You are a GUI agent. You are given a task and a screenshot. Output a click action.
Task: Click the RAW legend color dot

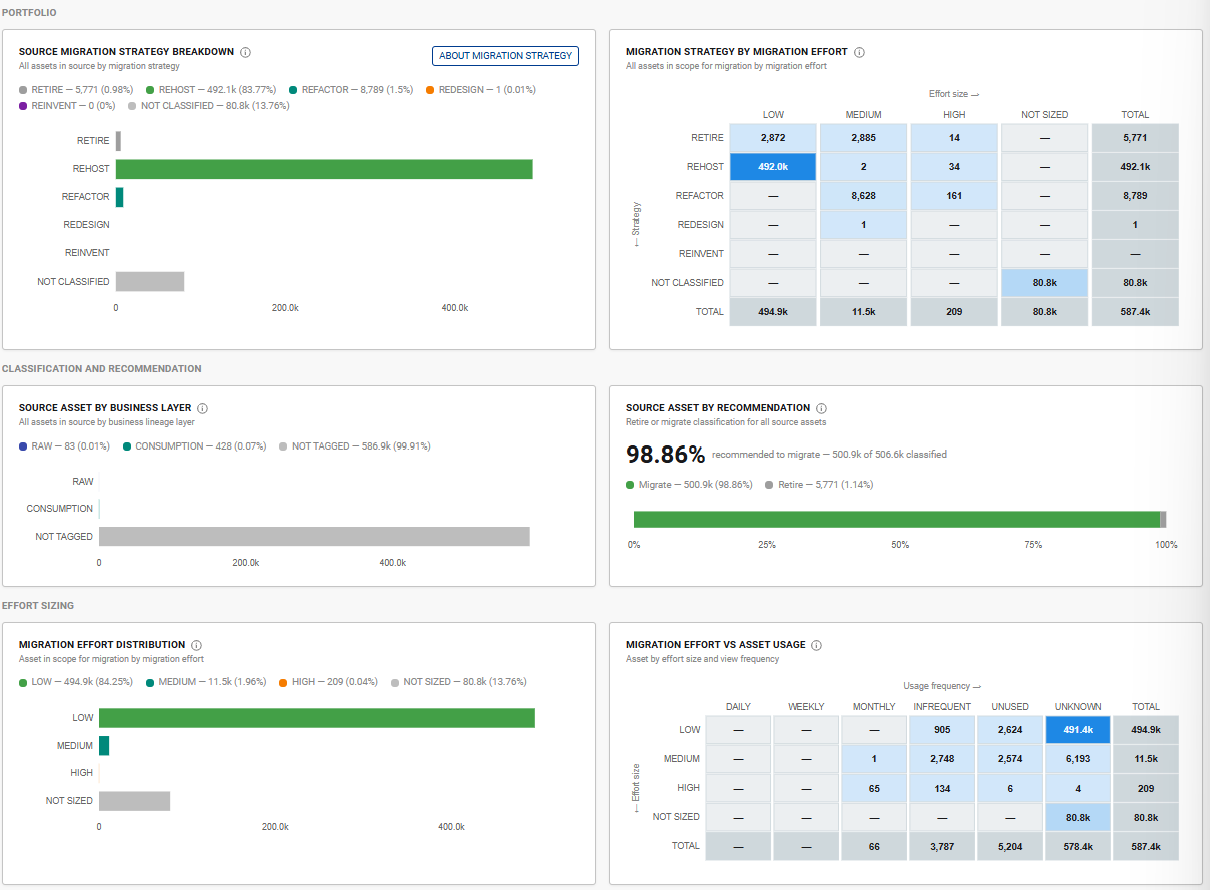pyautogui.click(x=23, y=446)
